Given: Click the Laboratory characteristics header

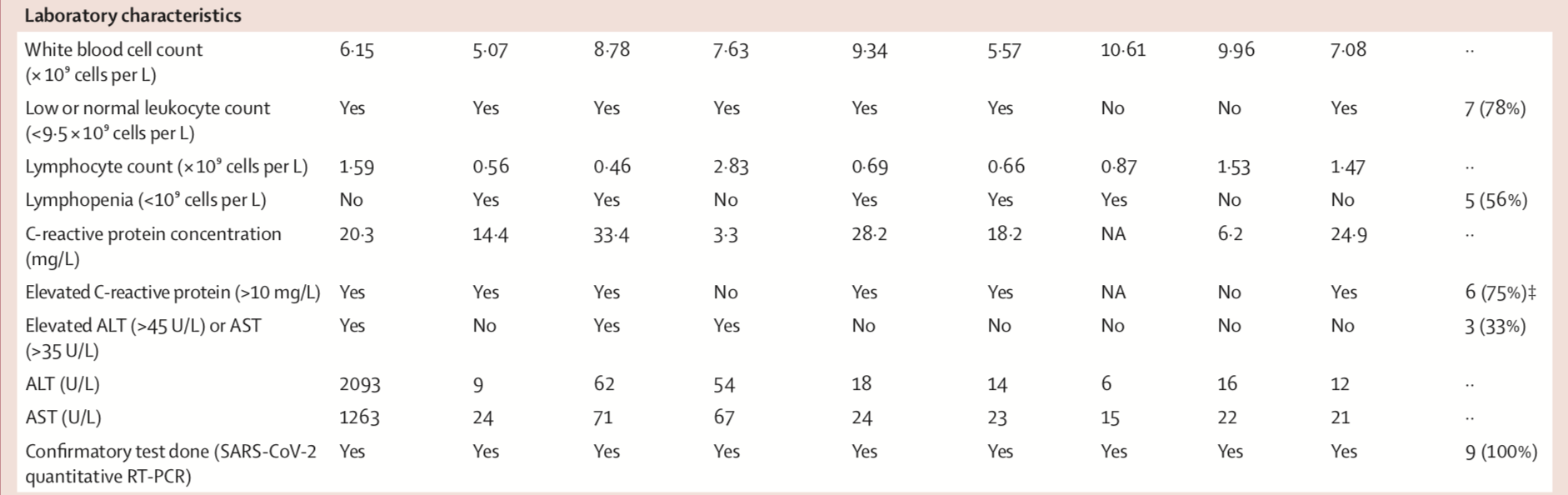Looking at the screenshot, I should click(x=133, y=16).
